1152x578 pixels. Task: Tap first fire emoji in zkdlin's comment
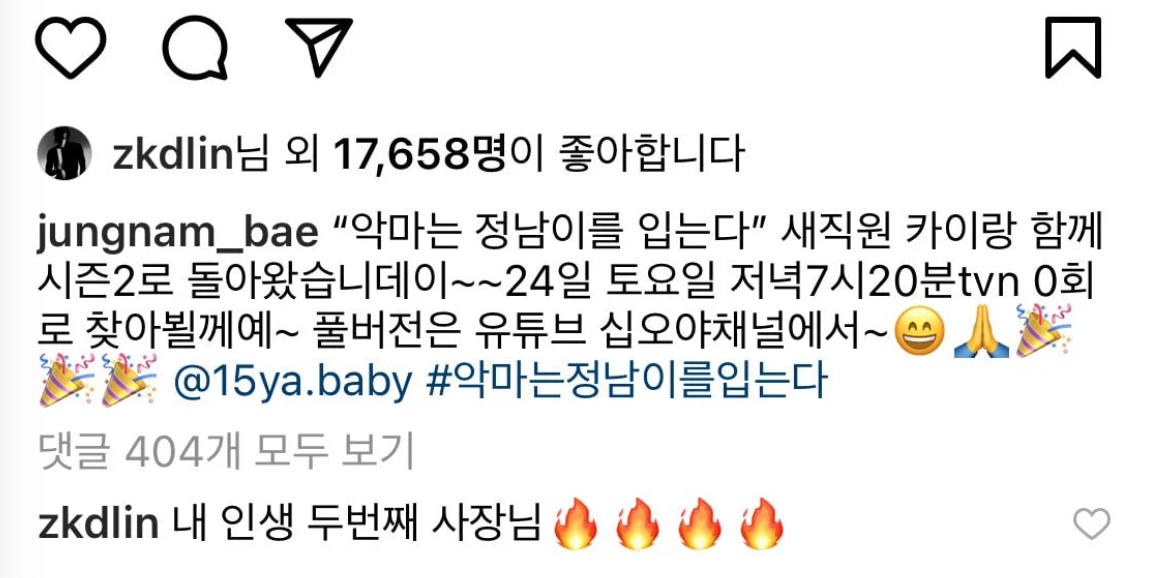(x=575, y=524)
